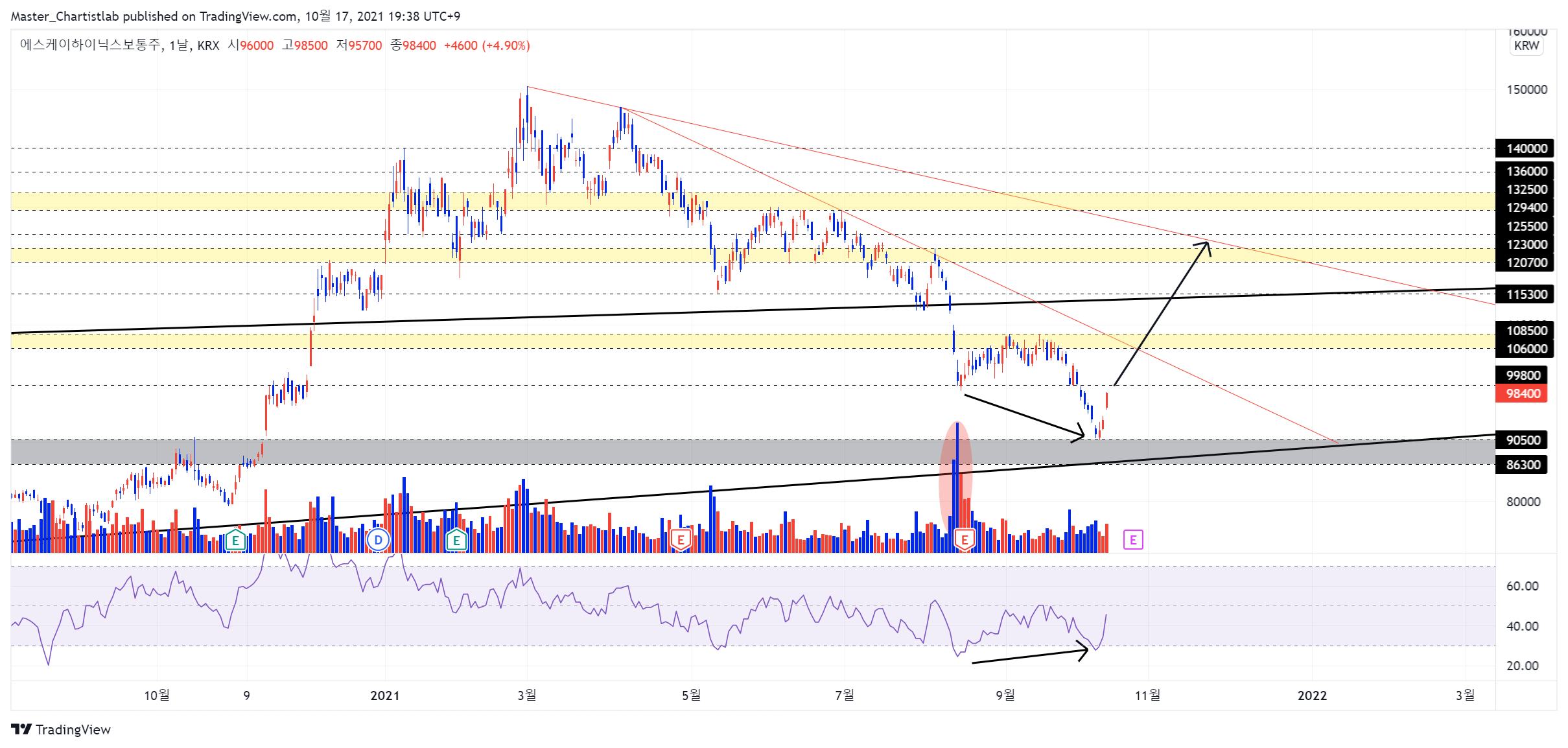Click the red earnings E marker under the volume spike
This screenshot has height=748, width=1568.
pos(965,540)
